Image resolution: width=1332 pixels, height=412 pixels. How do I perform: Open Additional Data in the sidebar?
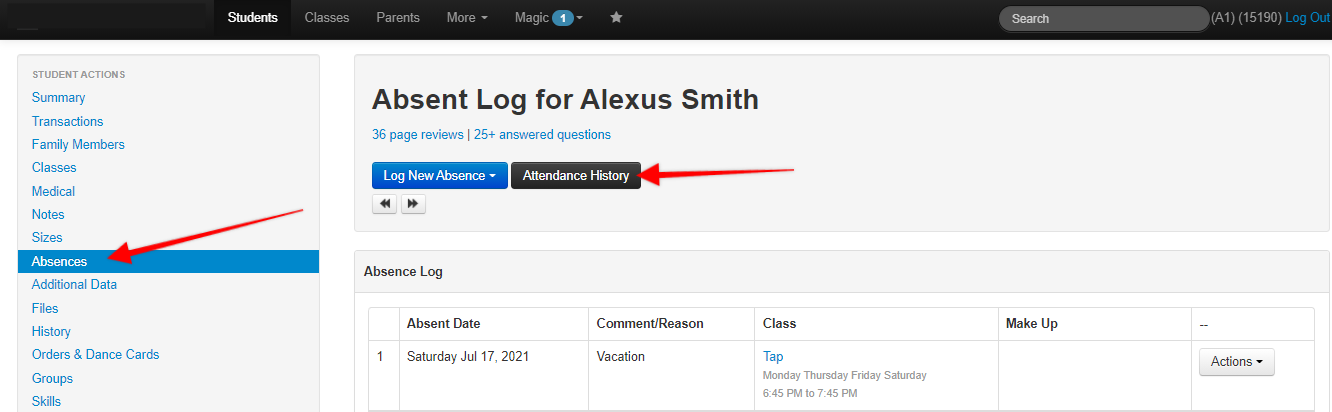point(74,284)
